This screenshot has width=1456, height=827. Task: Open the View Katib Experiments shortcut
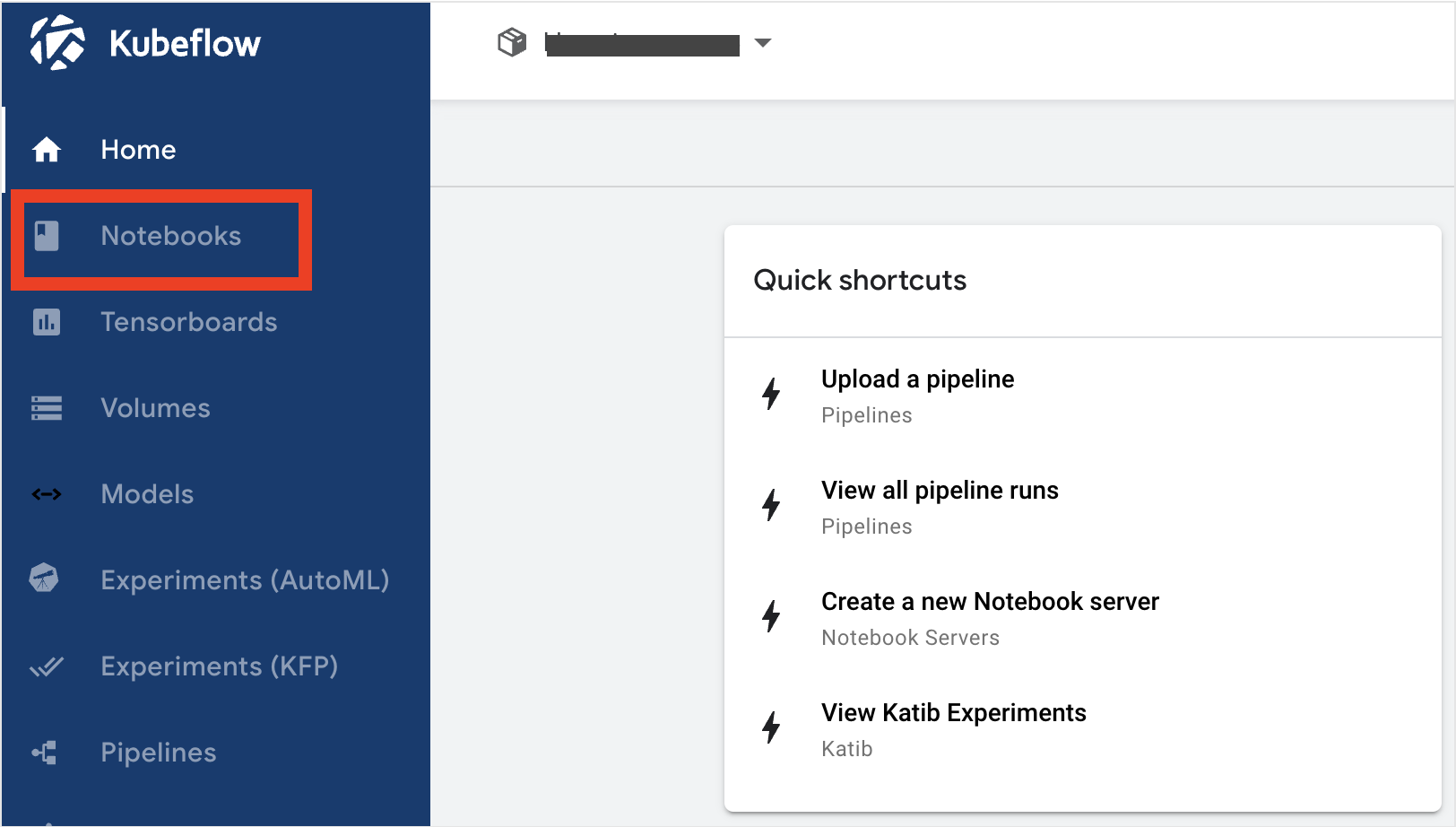tap(953, 713)
